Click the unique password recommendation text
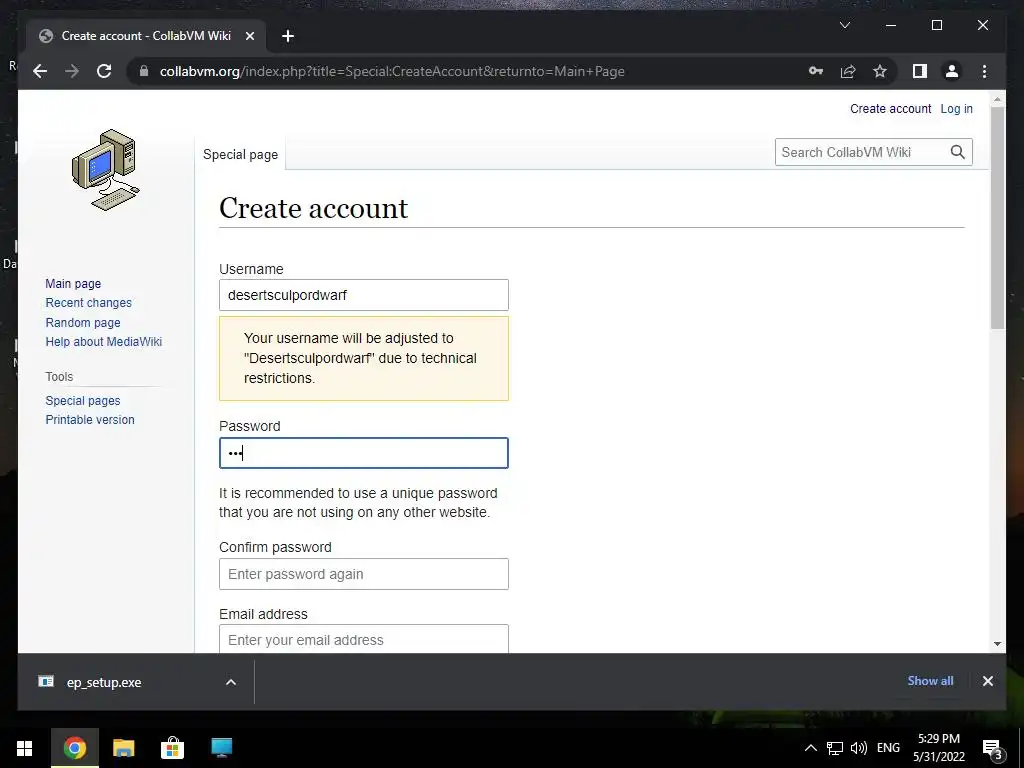This screenshot has height=768, width=1024. click(x=358, y=503)
